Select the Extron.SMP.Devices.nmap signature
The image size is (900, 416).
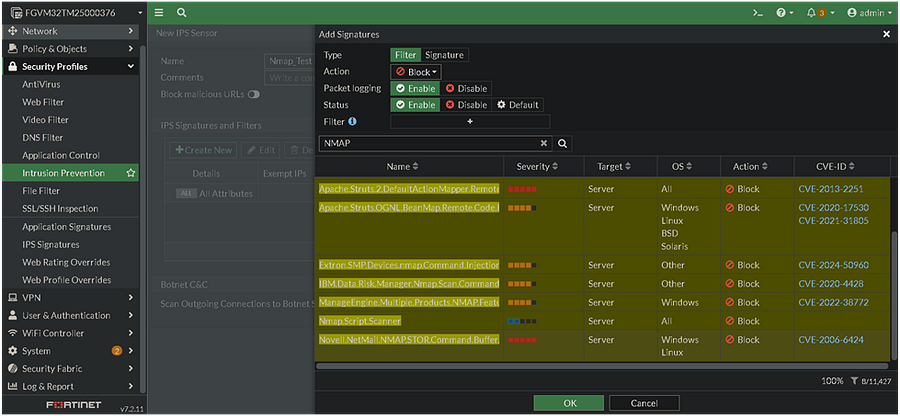coord(409,265)
